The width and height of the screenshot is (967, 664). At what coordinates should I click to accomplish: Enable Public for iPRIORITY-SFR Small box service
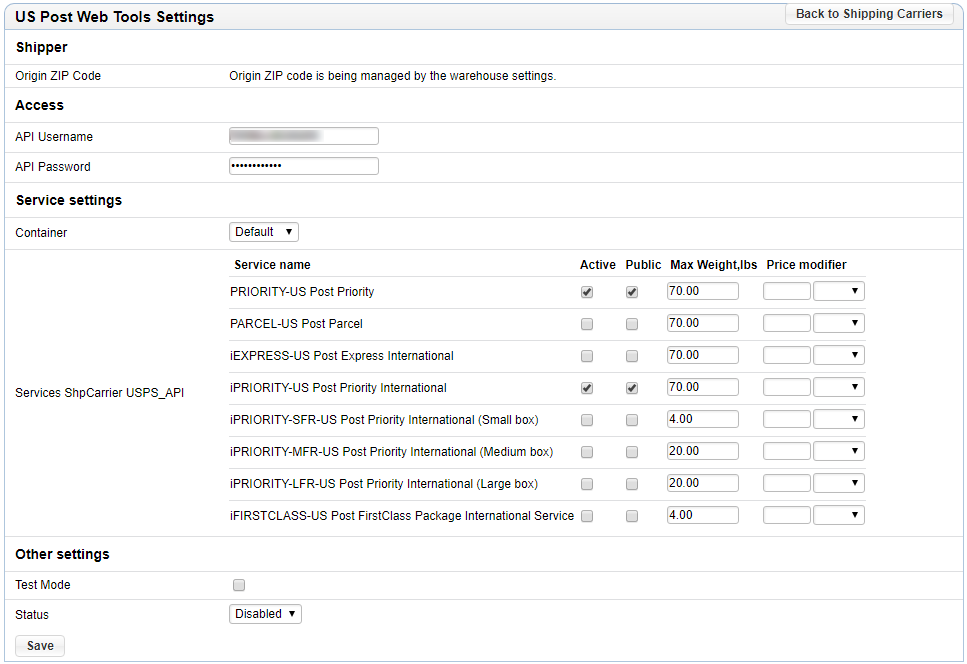tap(632, 420)
